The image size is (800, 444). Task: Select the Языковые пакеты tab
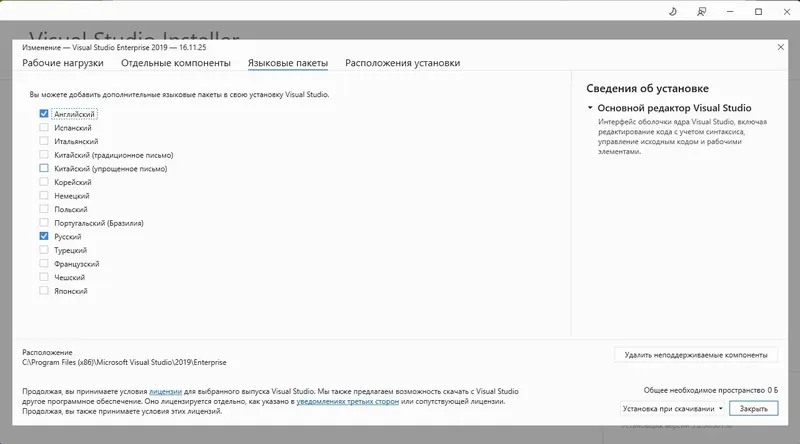(x=288, y=63)
